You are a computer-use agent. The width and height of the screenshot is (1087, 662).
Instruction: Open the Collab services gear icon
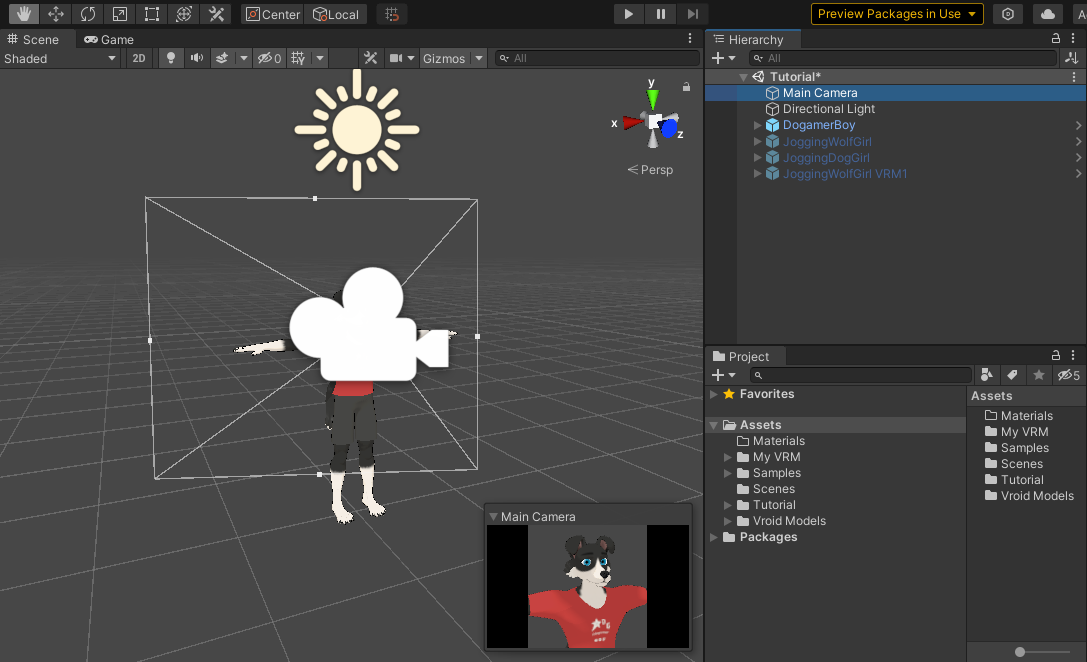(x=1008, y=14)
